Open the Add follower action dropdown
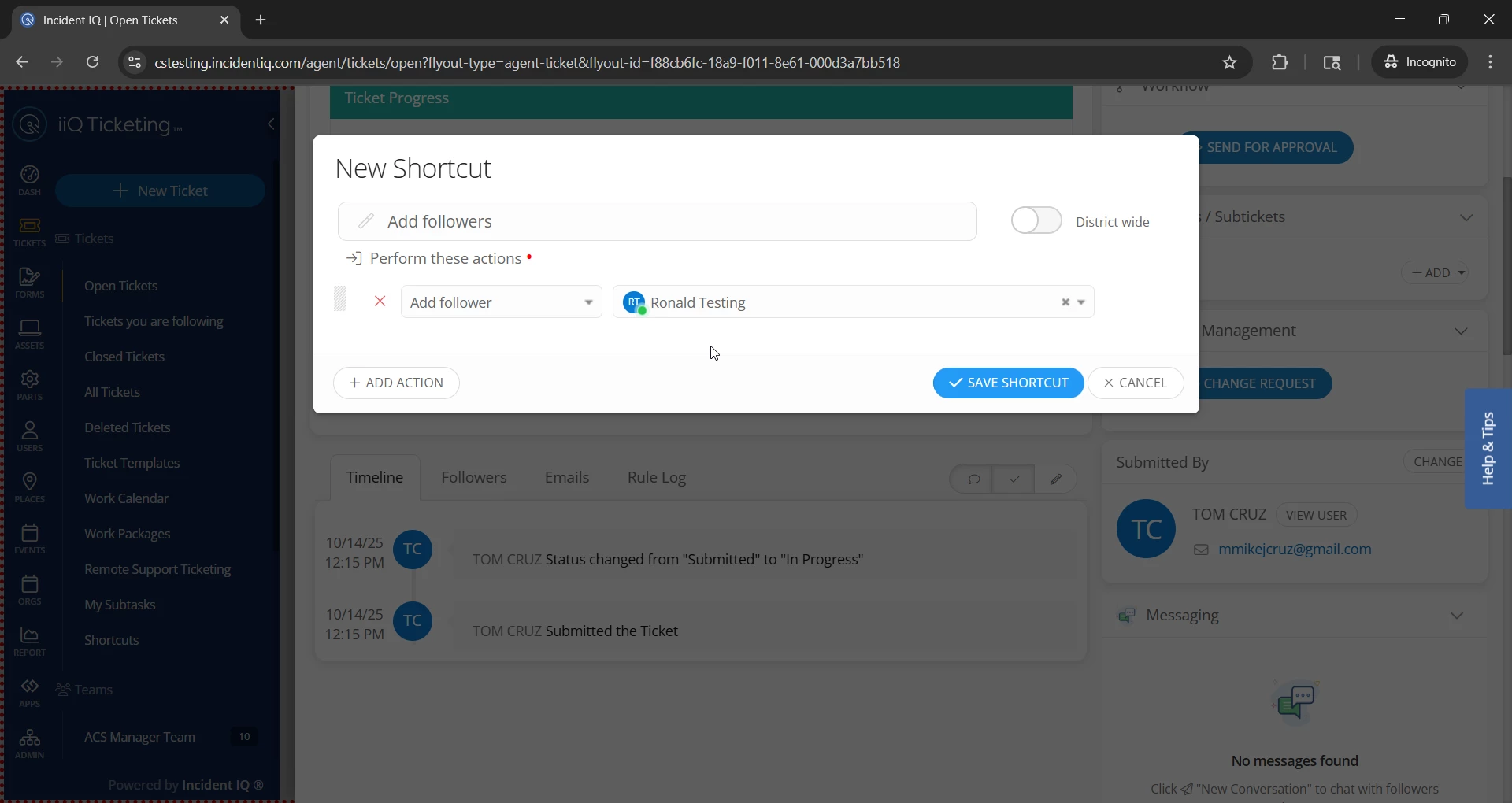The image size is (1512, 803). tap(502, 302)
